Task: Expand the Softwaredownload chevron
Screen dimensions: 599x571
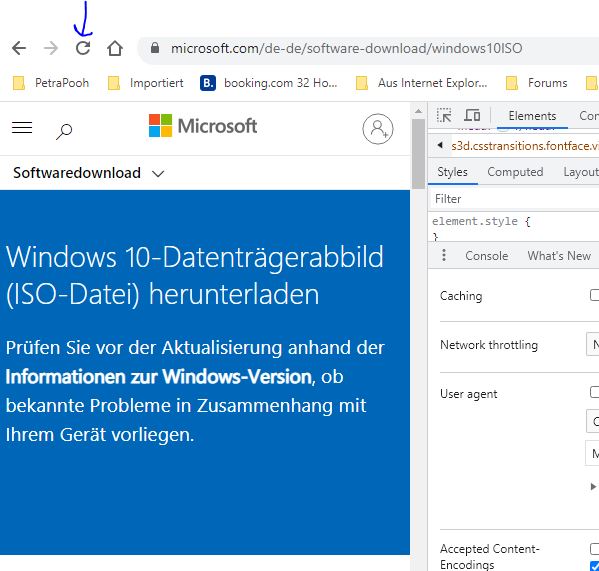Action: (158, 174)
